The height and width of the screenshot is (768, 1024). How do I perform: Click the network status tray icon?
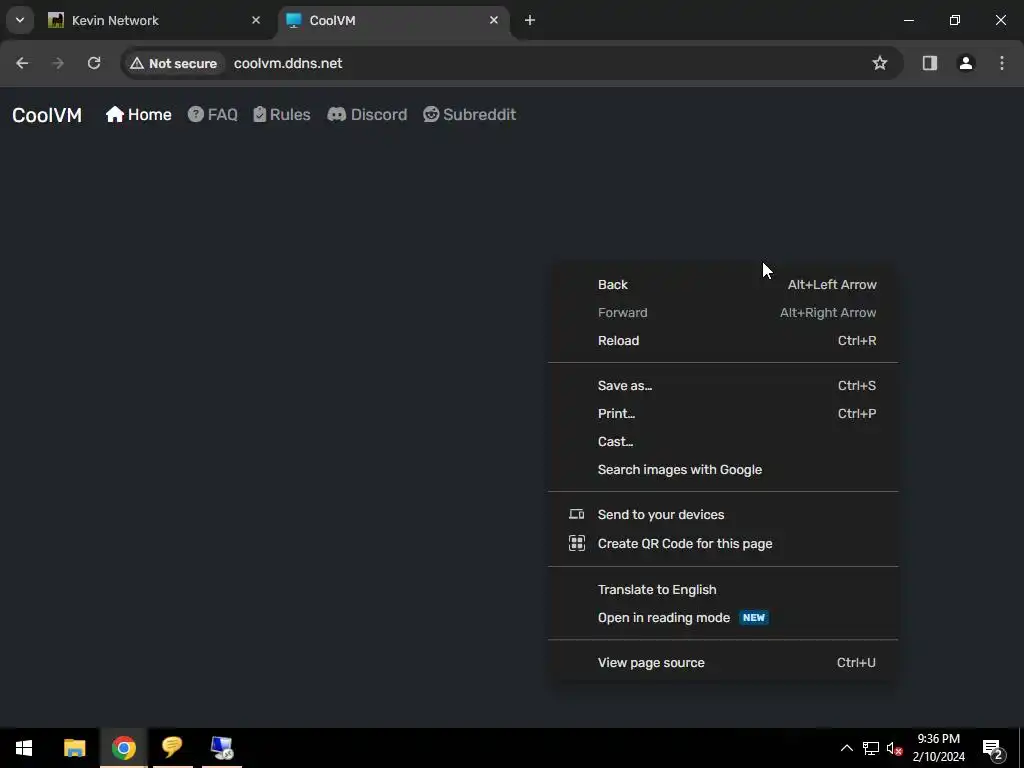click(871, 748)
